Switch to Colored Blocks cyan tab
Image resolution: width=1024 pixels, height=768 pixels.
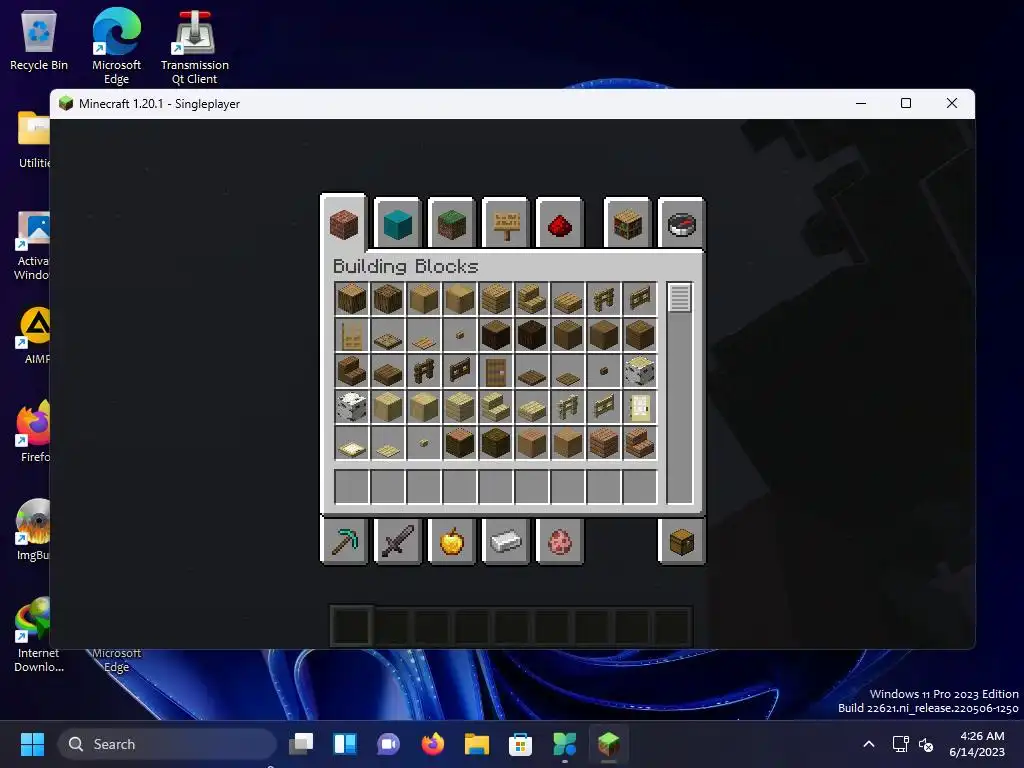(397, 224)
